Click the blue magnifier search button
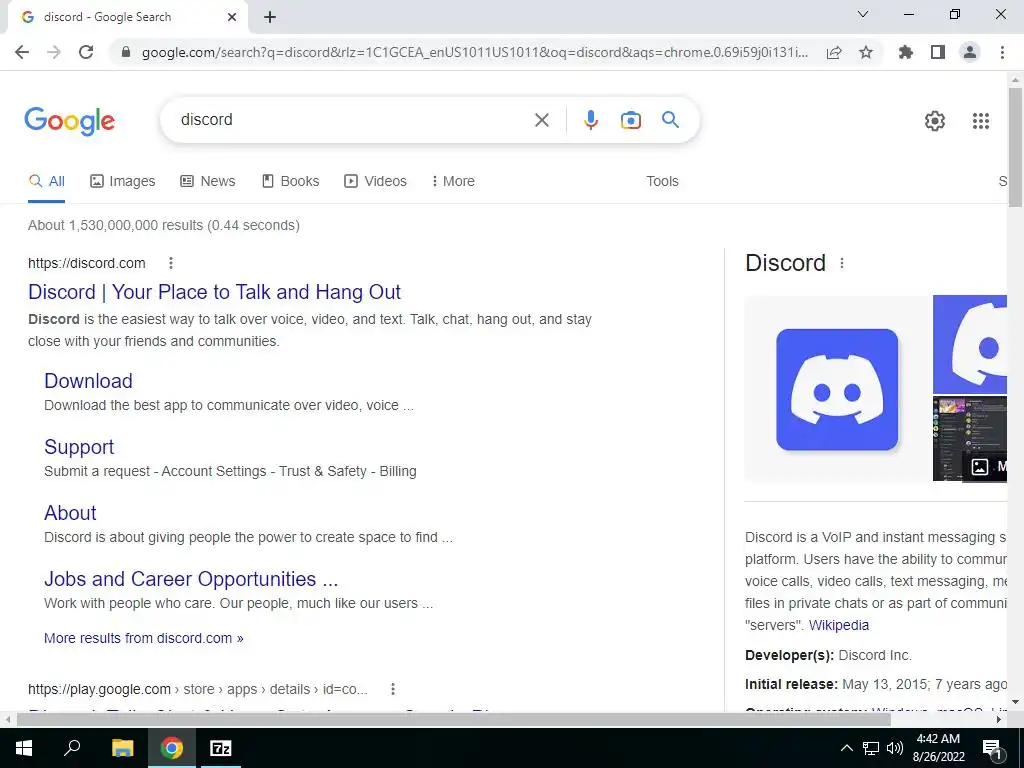The height and width of the screenshot is (768, 1024). coord(670,120)
